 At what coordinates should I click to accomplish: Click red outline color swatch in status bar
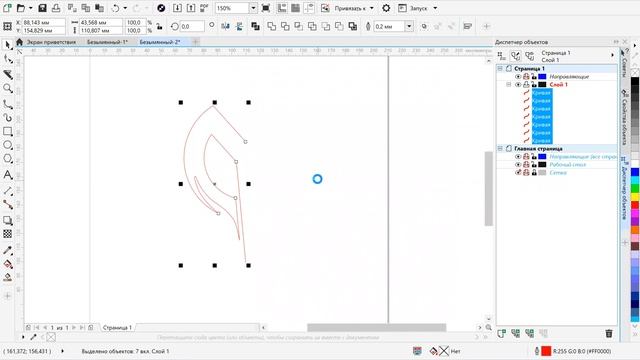pos(546,351)
